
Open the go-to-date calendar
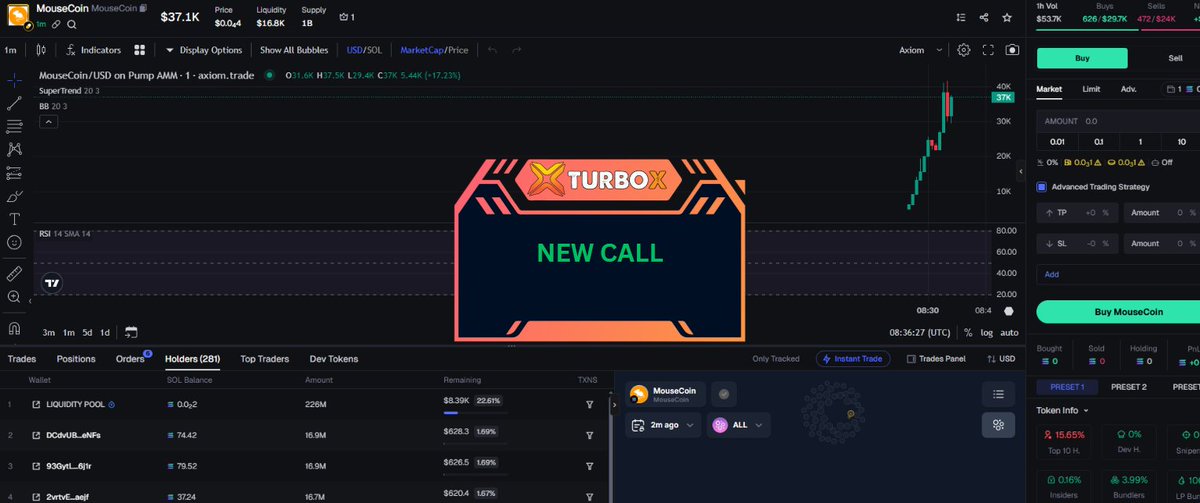click(x=131, y=332)
